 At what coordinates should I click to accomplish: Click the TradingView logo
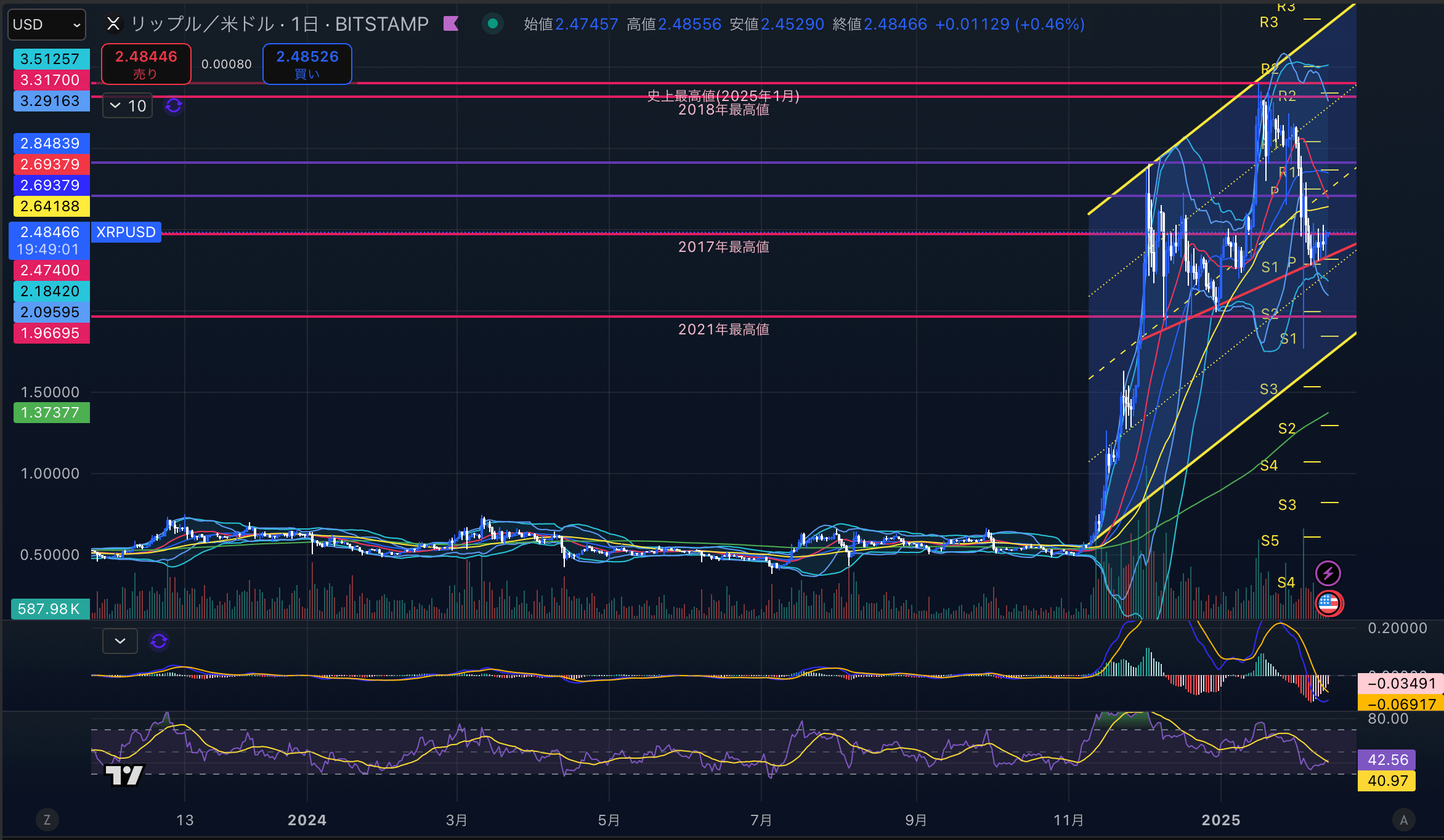click(125, 775)
